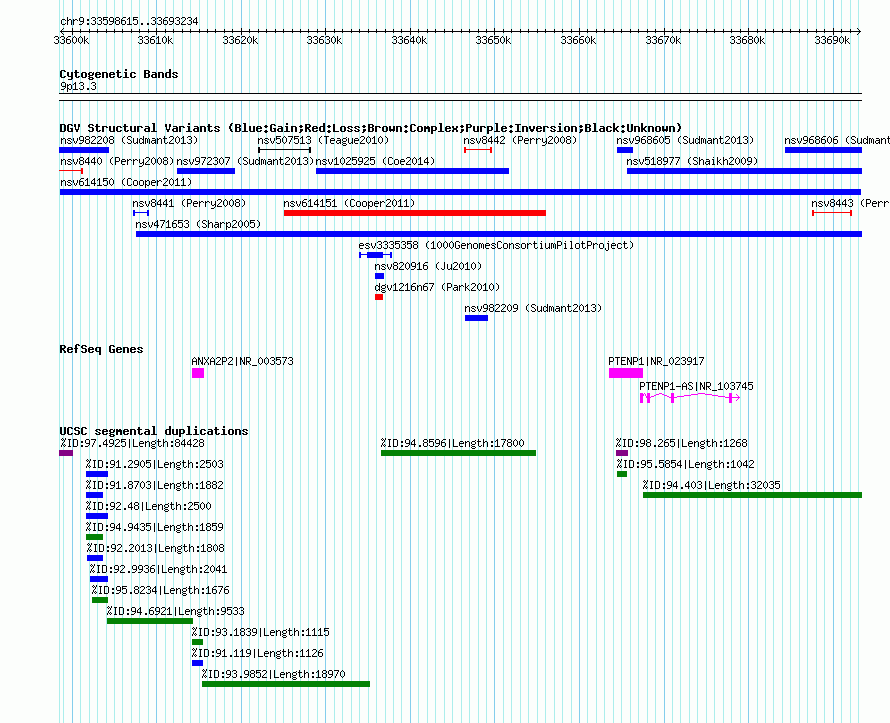The height and width of the screenshot is (723, 890).
Task: Click the green Length:17800 duplication bar
Action: (x=459, y=453)
